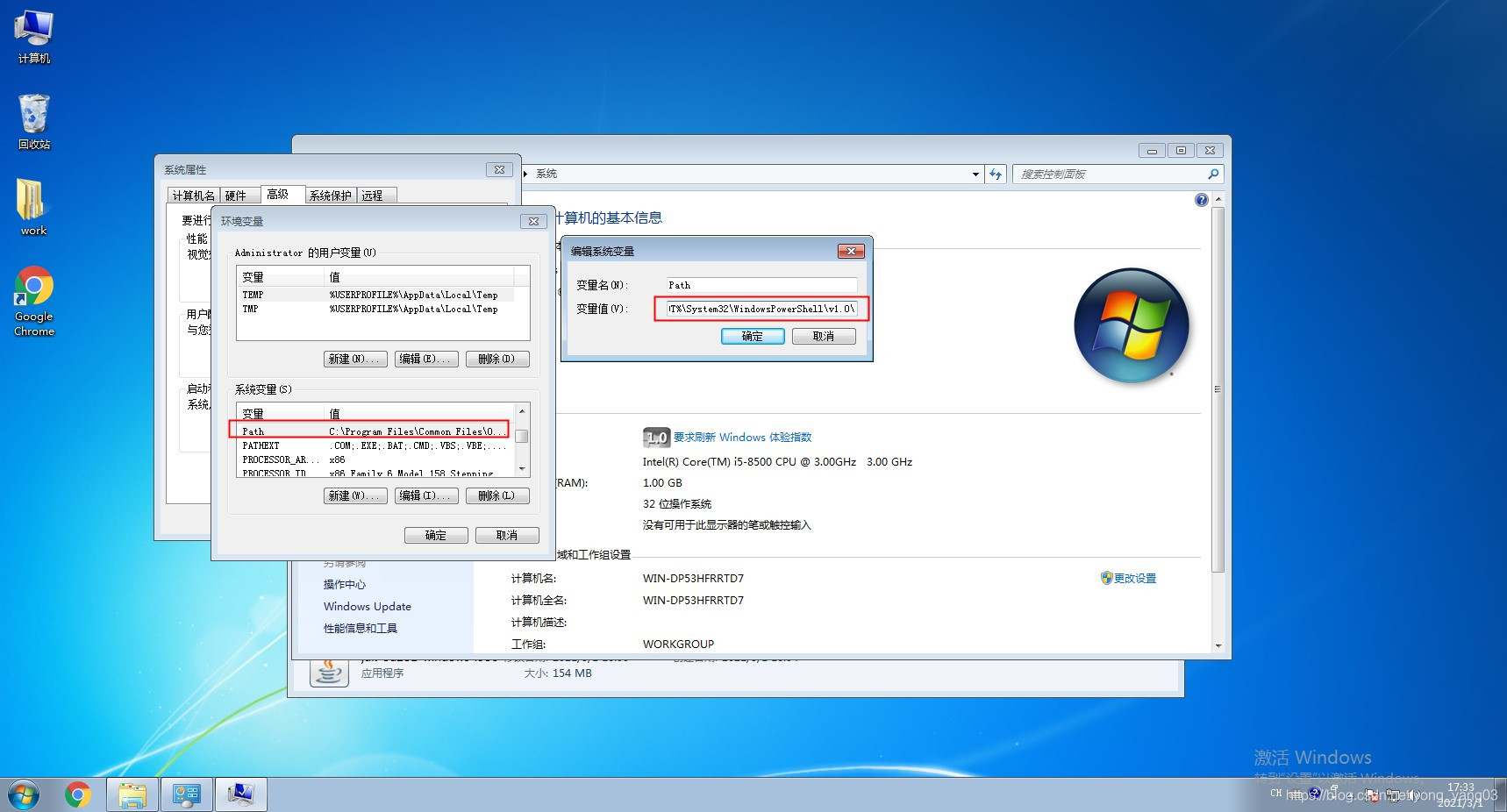The image size is (1507, 812).
Task: Open the 回收站 recycle bin icon
Action: pos(33,123)
